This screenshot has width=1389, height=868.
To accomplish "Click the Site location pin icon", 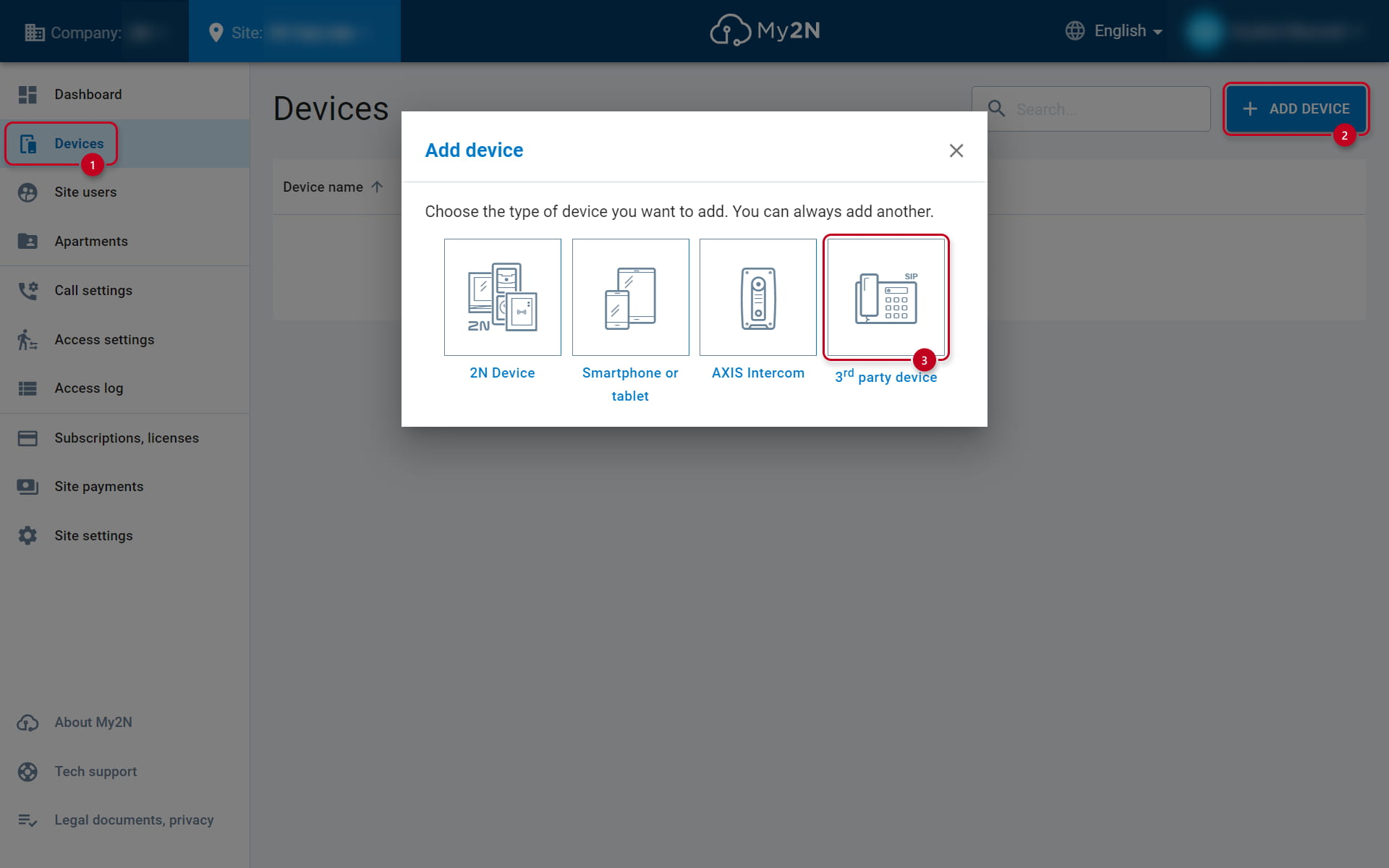I will pyautogui.click(x=216, y=33).
